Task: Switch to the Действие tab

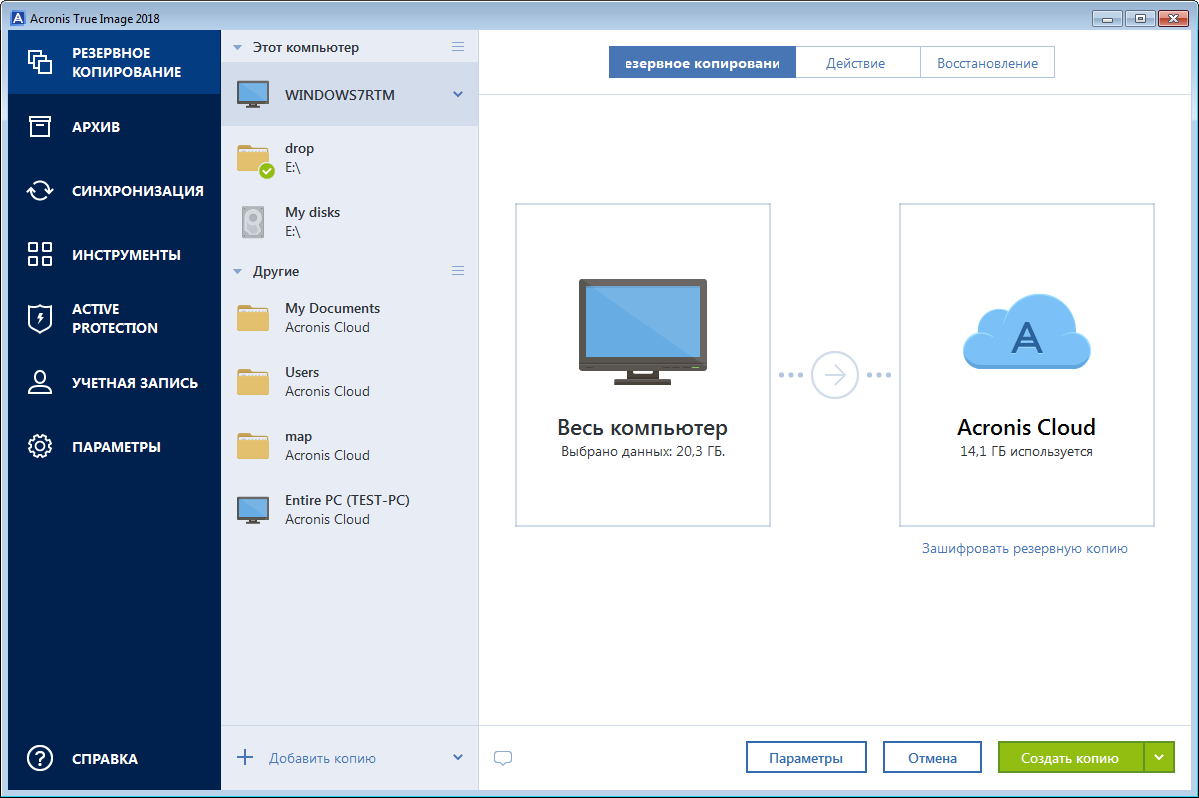Action: pyautogui.click(x=856, y=63)
